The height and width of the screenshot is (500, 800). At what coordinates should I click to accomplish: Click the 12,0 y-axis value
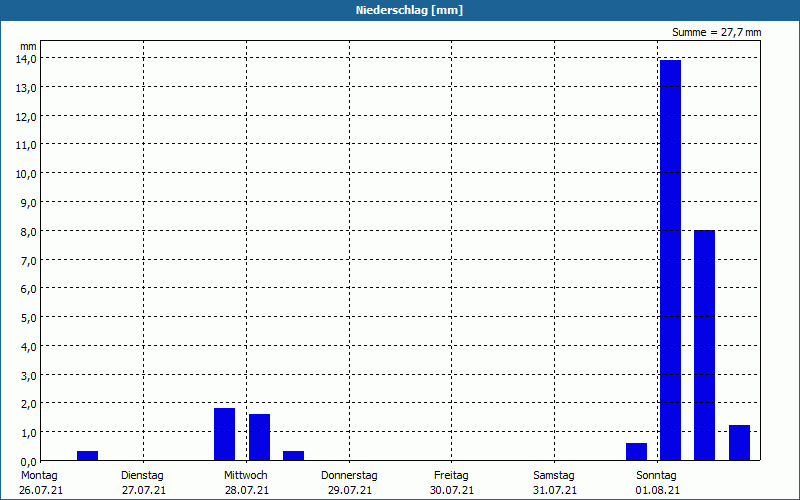click(x=26, y=116)
